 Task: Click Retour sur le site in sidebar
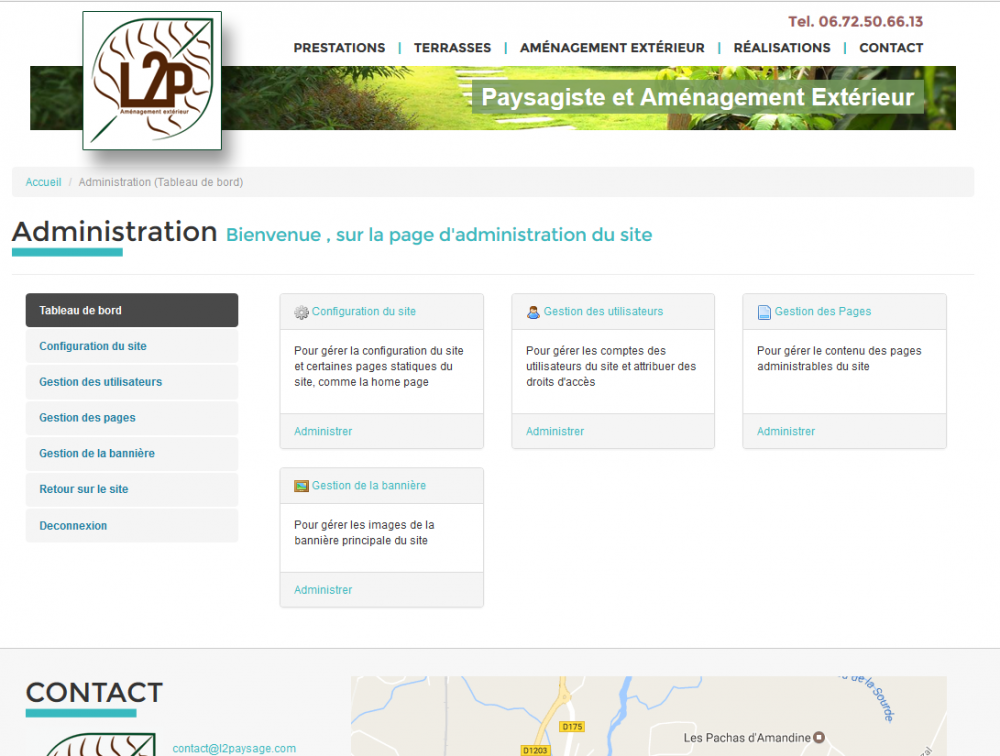click(84, 490)
